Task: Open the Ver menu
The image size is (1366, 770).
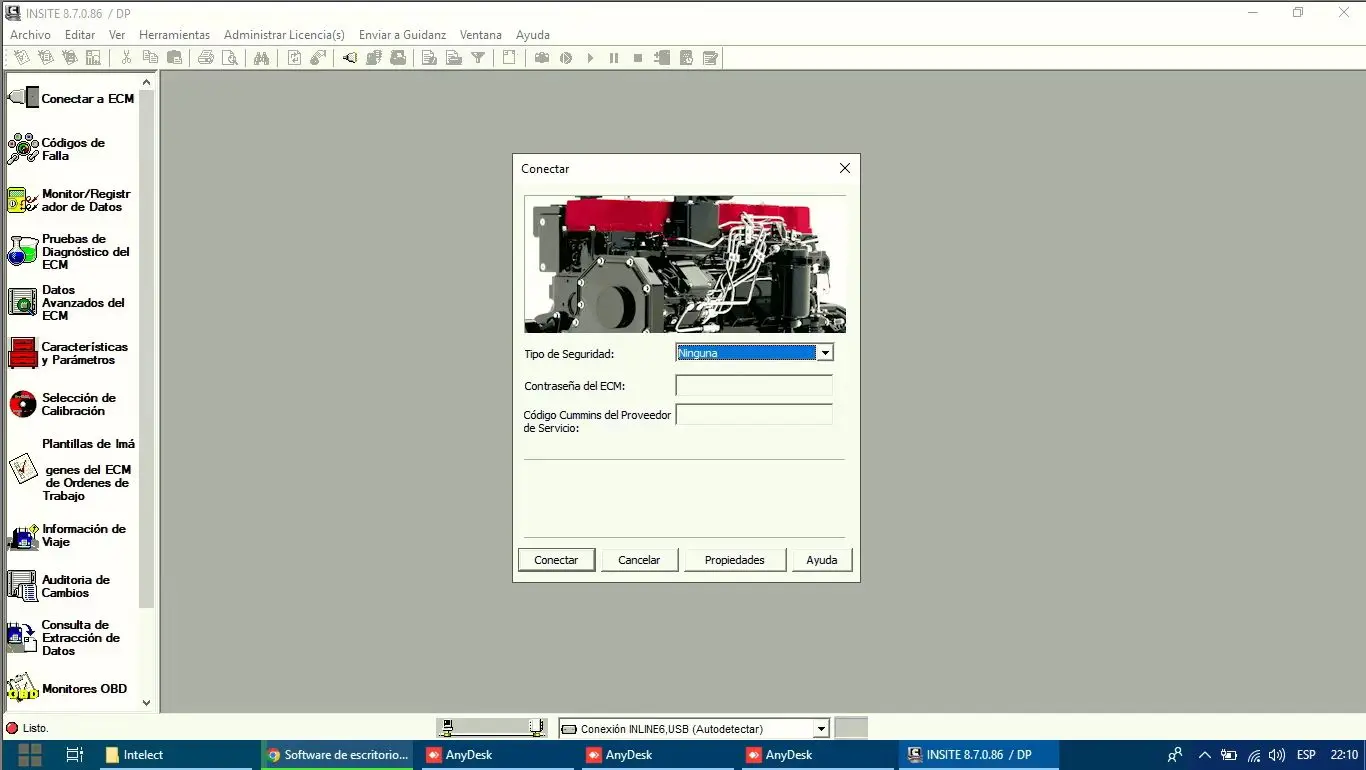Action: (117, 34)
